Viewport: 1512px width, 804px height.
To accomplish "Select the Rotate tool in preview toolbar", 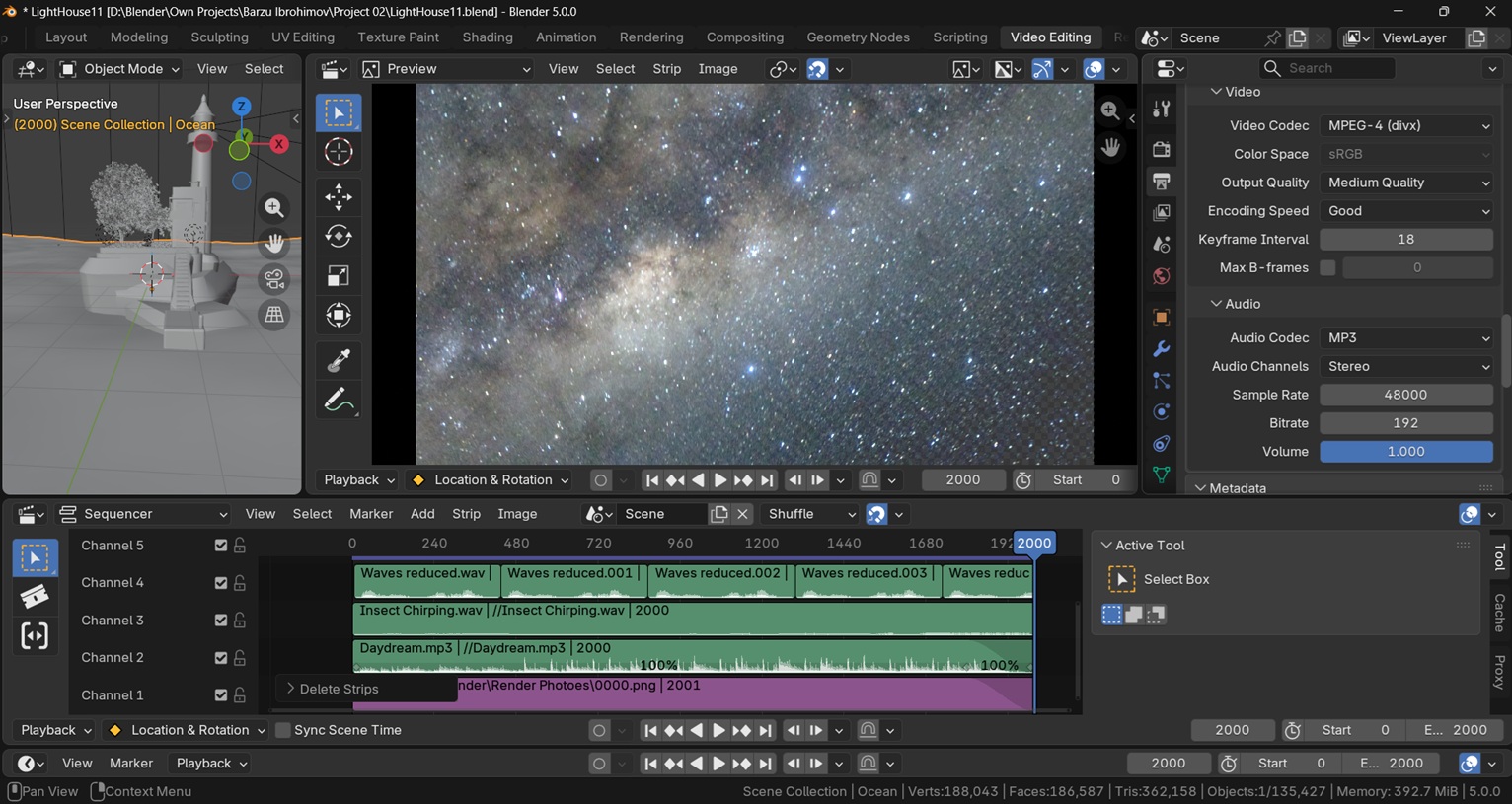I will (x=339, y=237).
